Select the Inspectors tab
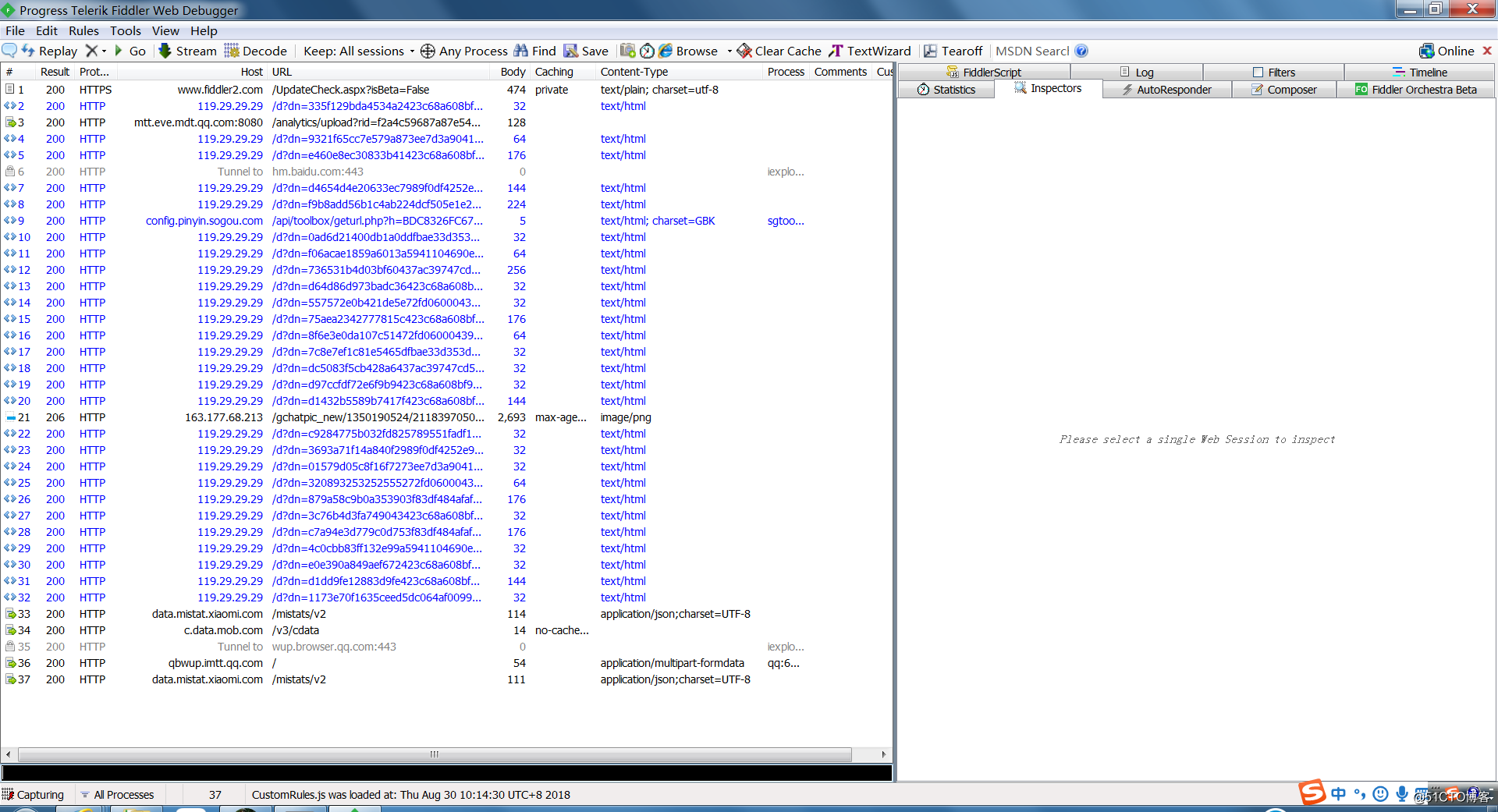The image size is (1498, 812). coord(1048,88)
